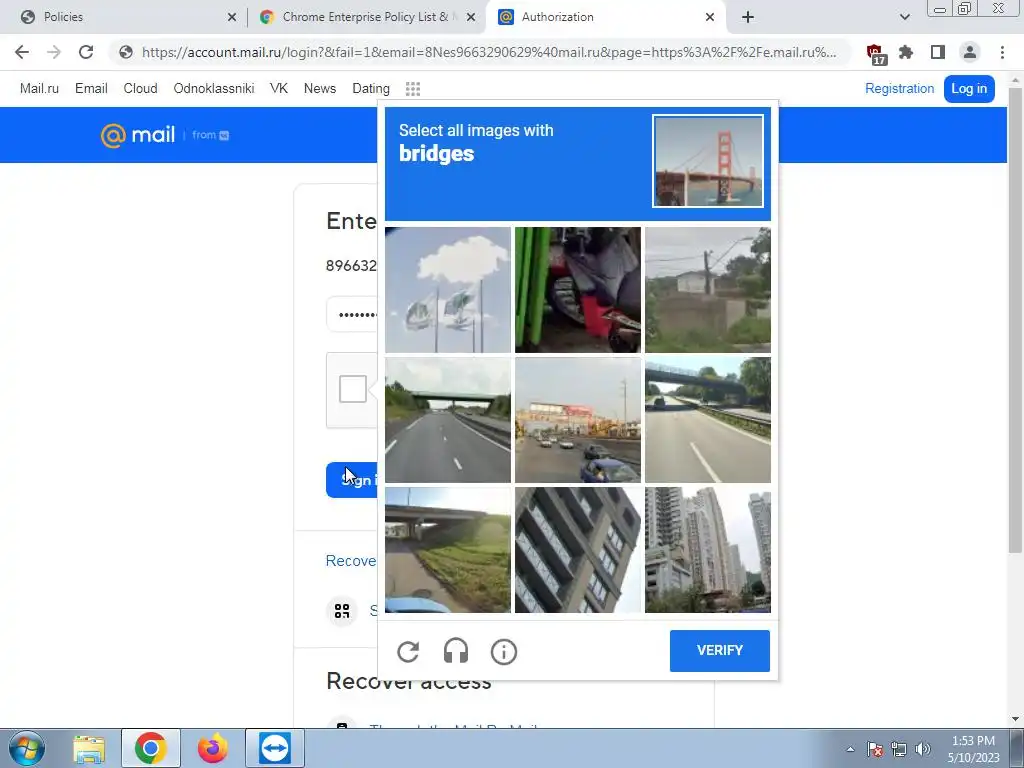
Task: Open the Action Center flag icon
Action: (875, 749)
